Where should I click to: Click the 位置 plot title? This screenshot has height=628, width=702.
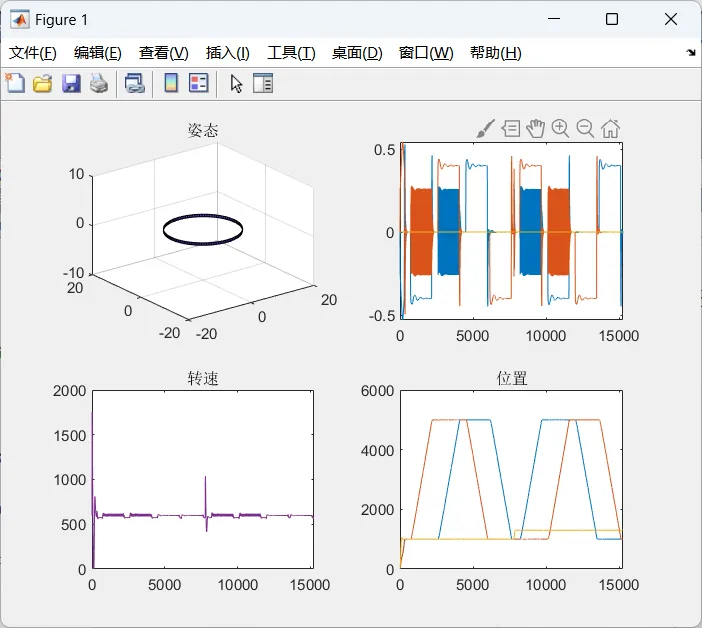[512, 379]
